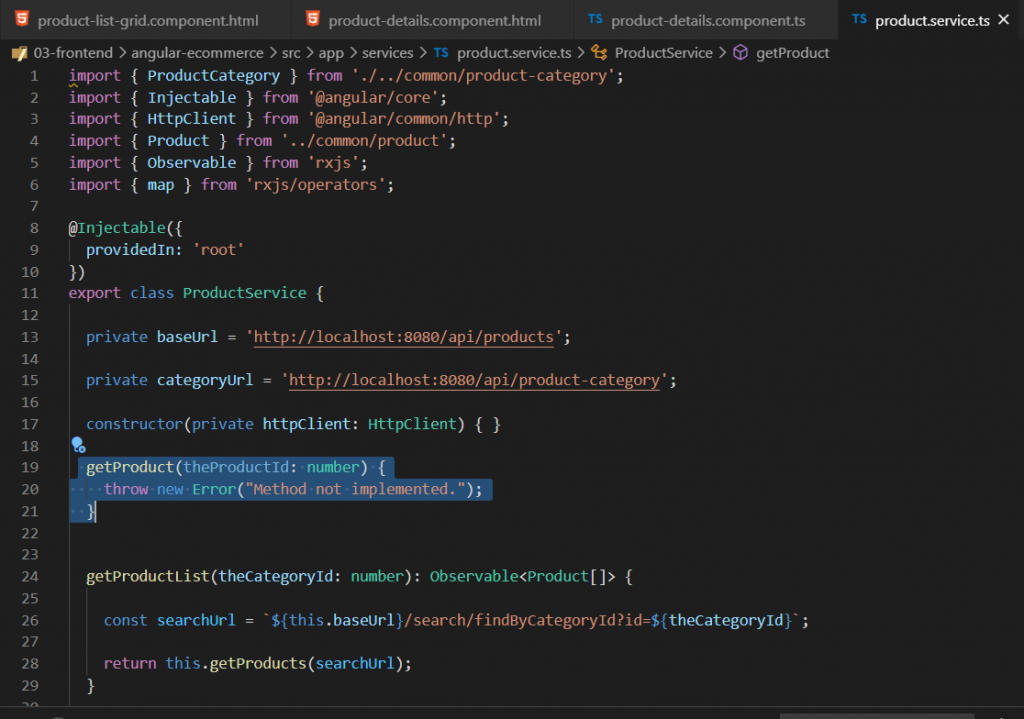The image size is (1024, 719).
Task: Click Injectable in import line 2
Action: click(191, 97)
